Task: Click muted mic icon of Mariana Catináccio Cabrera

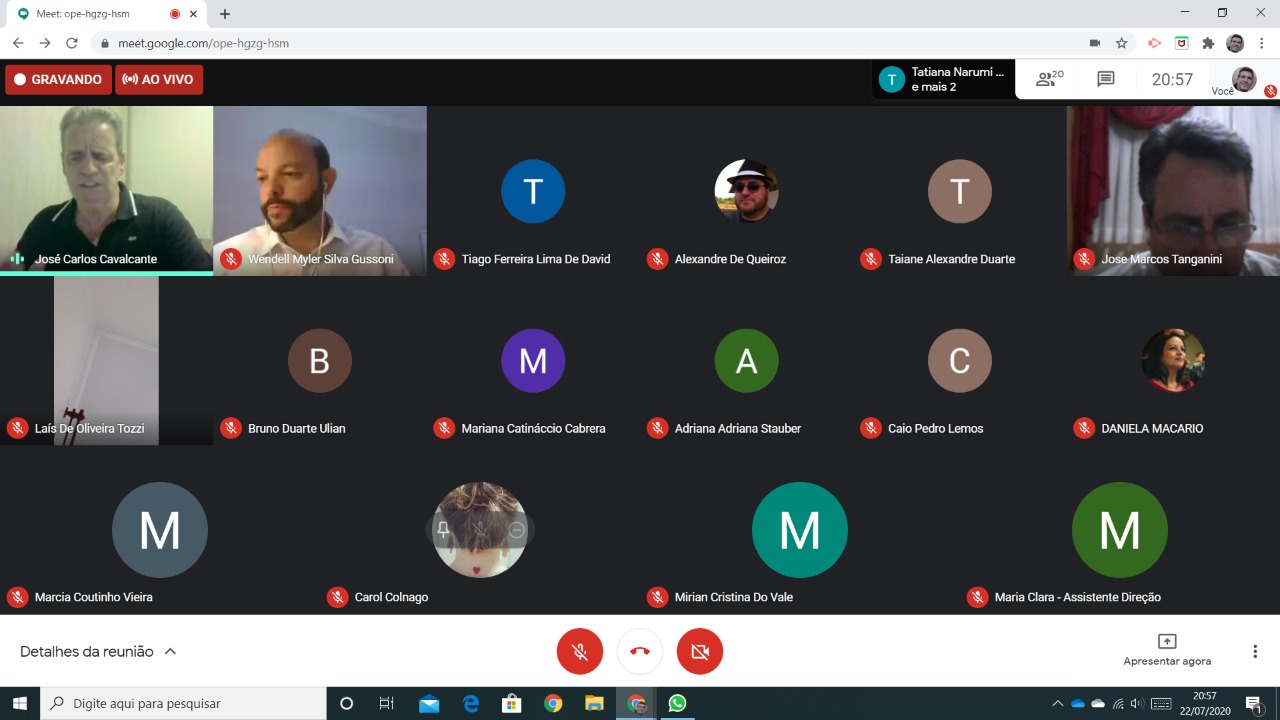Action: 444,428
